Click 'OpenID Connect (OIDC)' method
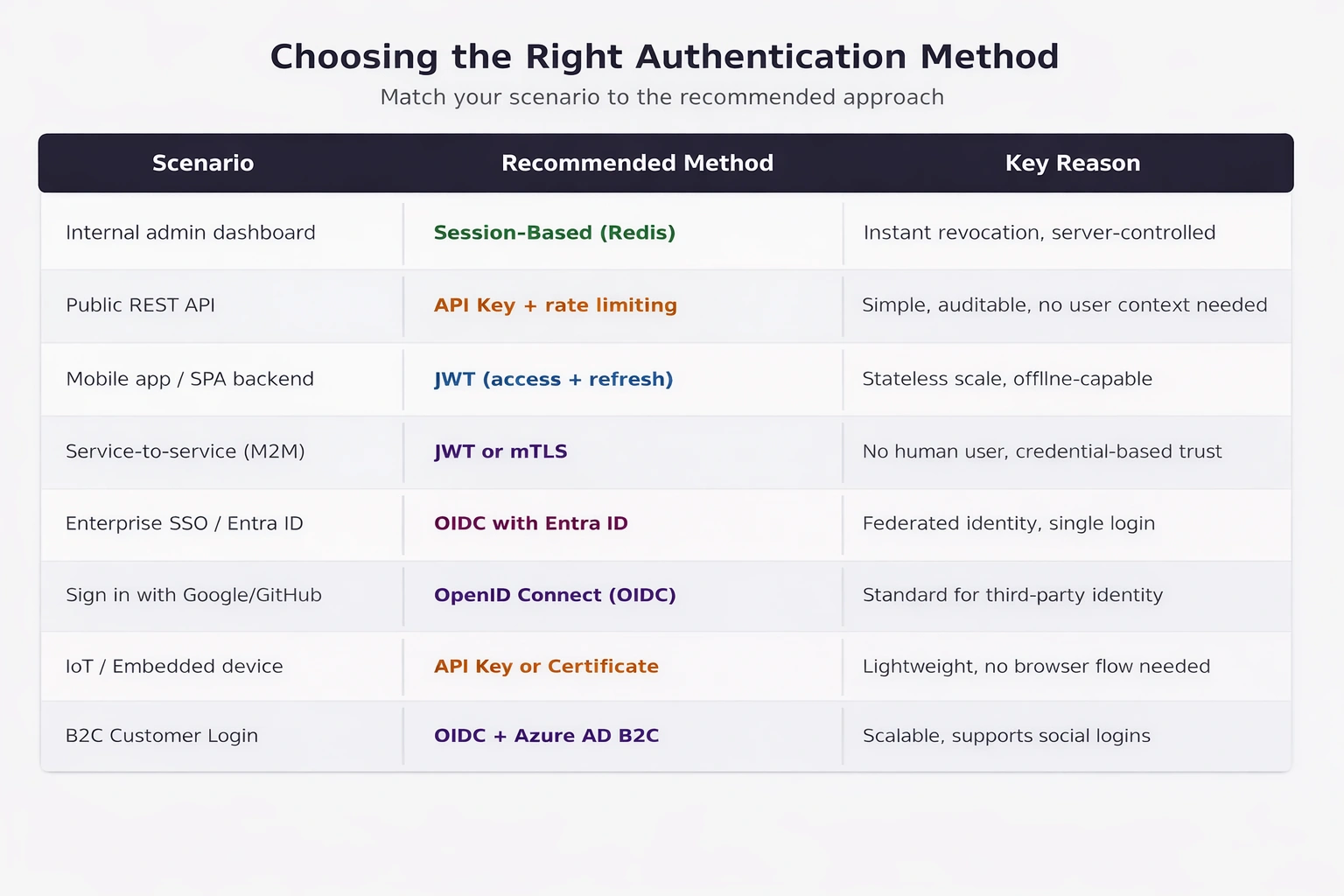 pos(555,595)
